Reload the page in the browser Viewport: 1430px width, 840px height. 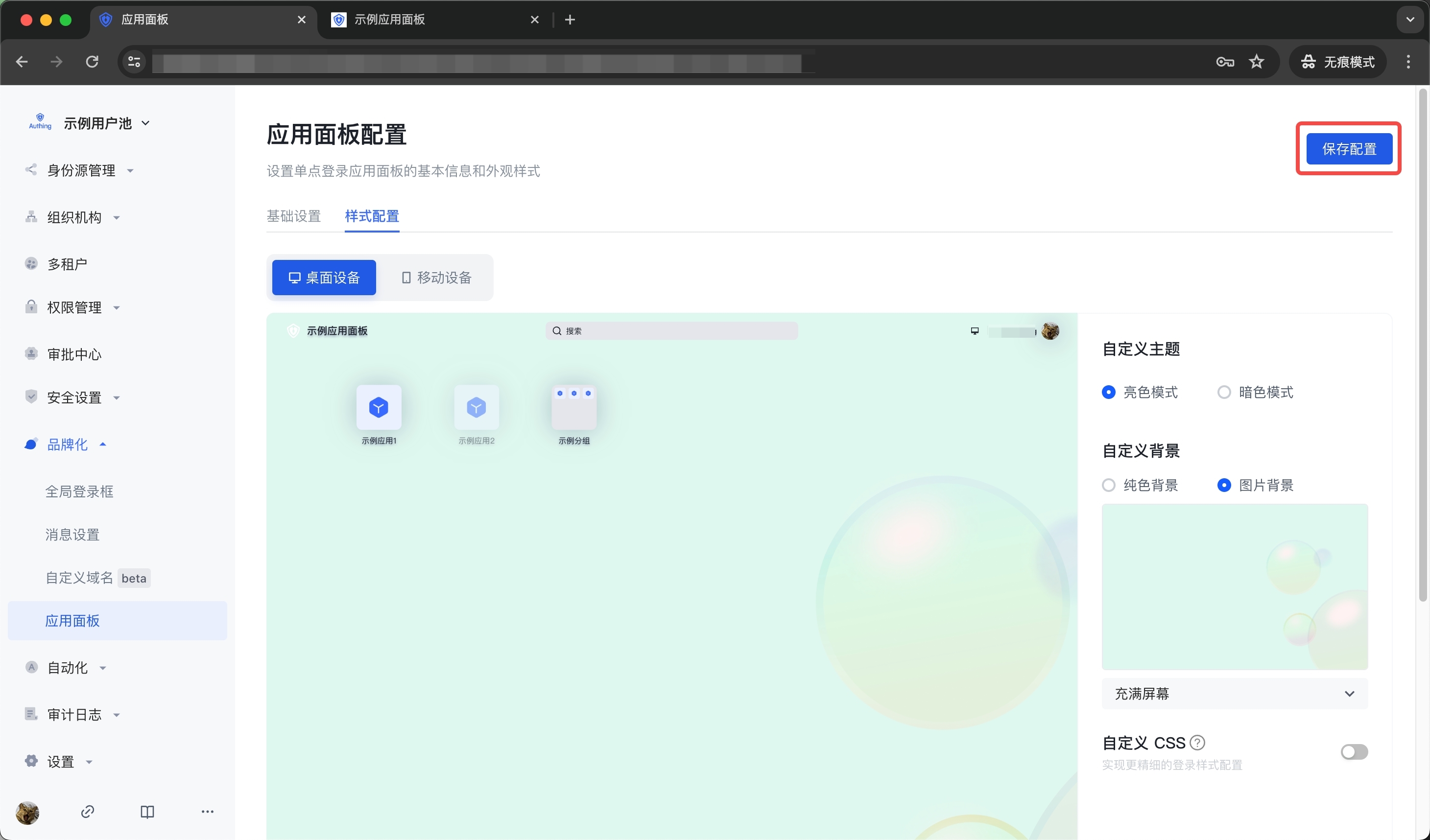[x=92, y=62]
